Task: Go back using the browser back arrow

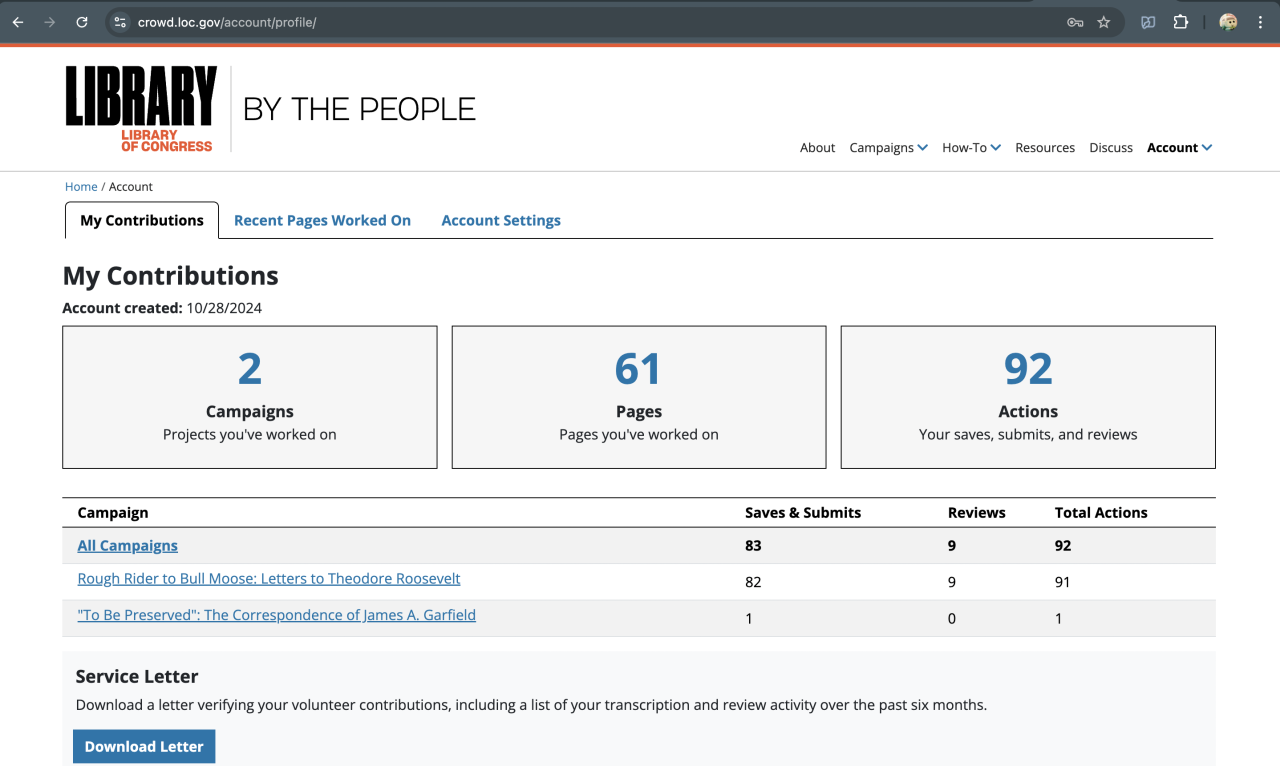Action: (x=18, y=22)
